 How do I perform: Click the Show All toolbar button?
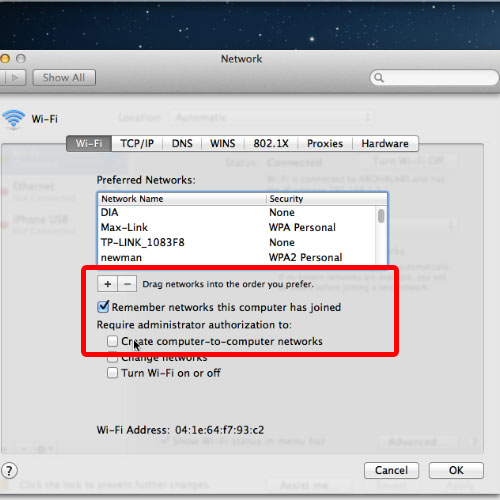(x=64, y=78)
